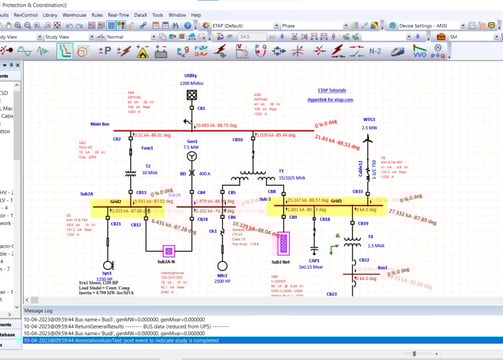The height and width of the screenshot is (360, 503).
Task: Select the battery sizing study icon
Action: coord(161,52)
